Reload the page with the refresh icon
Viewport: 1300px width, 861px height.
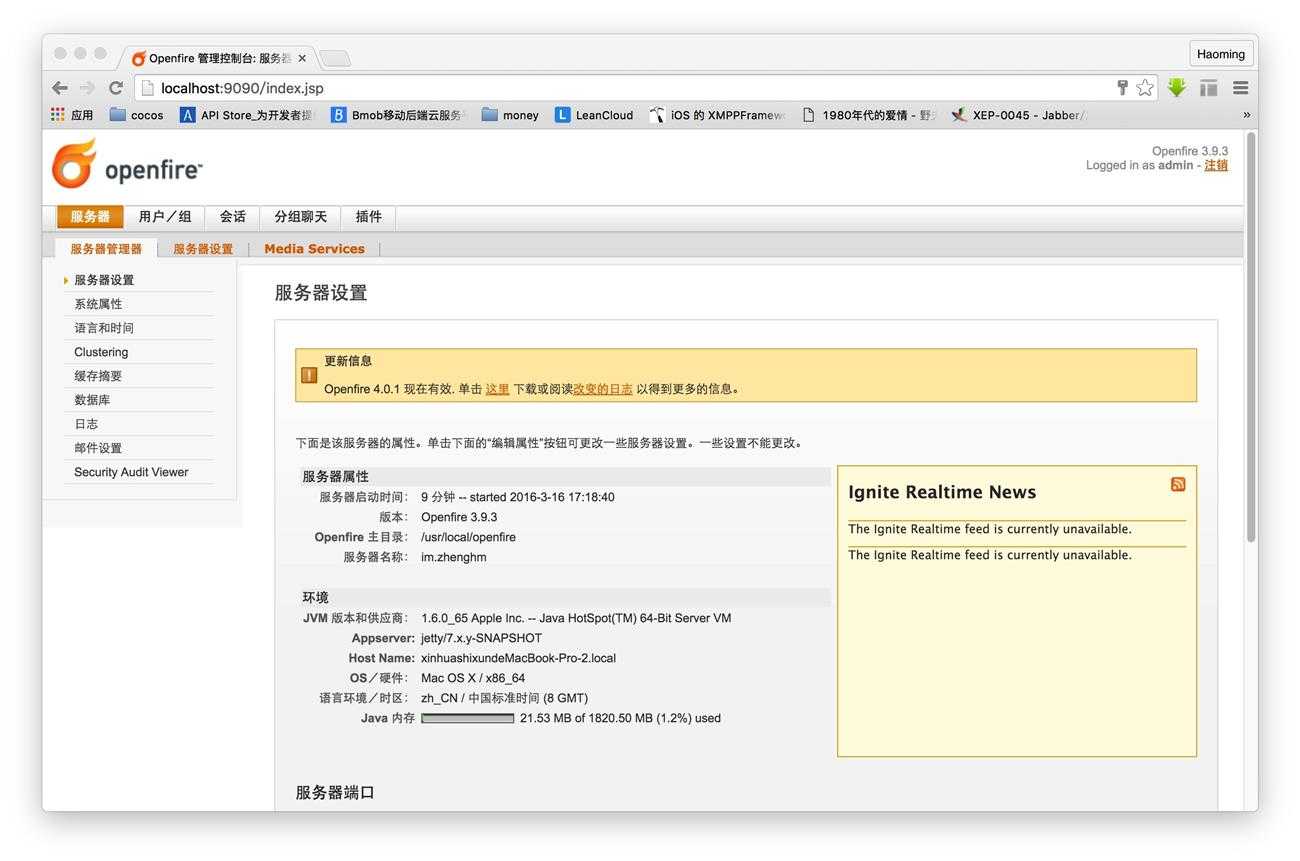[116, 88]
